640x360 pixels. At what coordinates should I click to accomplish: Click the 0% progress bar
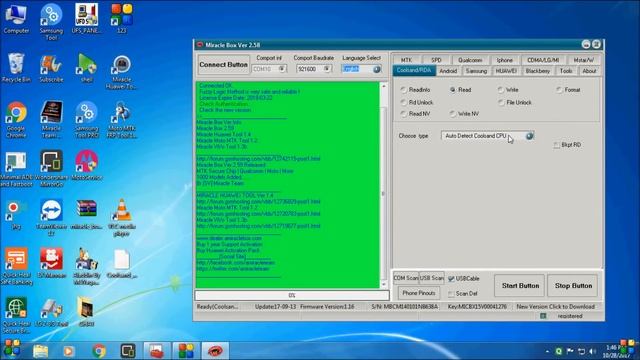[x=292, y=295]
